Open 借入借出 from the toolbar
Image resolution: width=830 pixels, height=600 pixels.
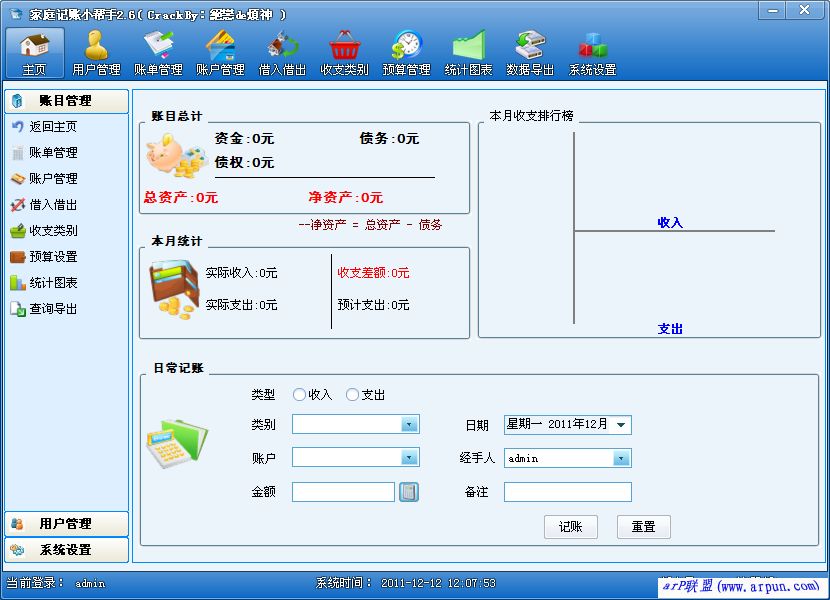281,52
